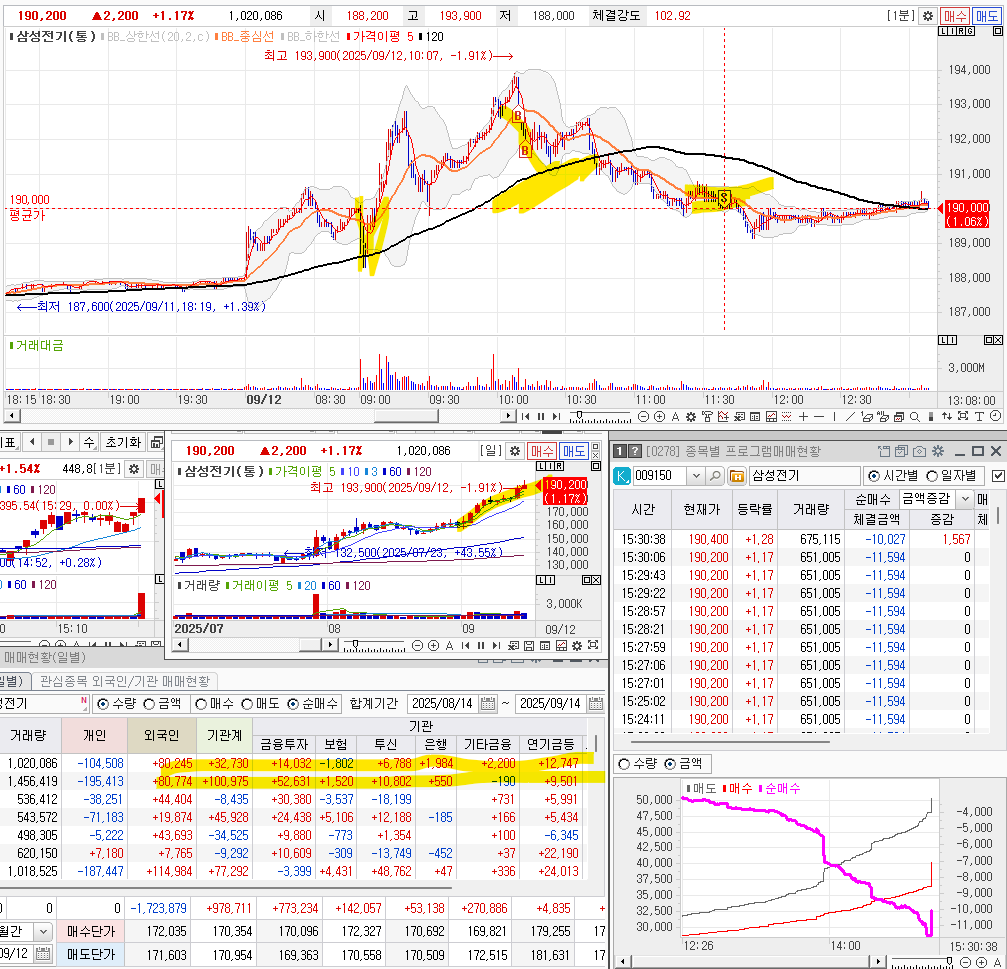Click 개인 column header
The width and height of the screenshot is (1007, 969).
coord(94,735)
